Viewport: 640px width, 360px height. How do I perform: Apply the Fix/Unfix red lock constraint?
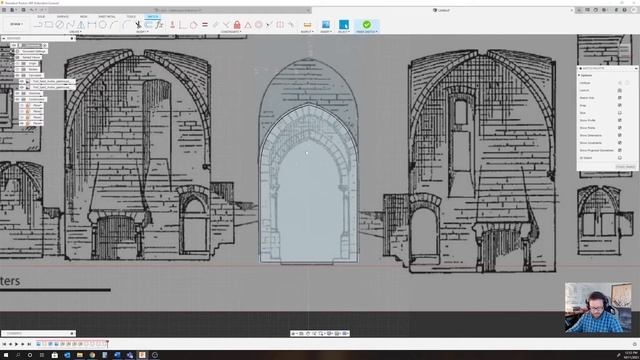pos(237,25)
